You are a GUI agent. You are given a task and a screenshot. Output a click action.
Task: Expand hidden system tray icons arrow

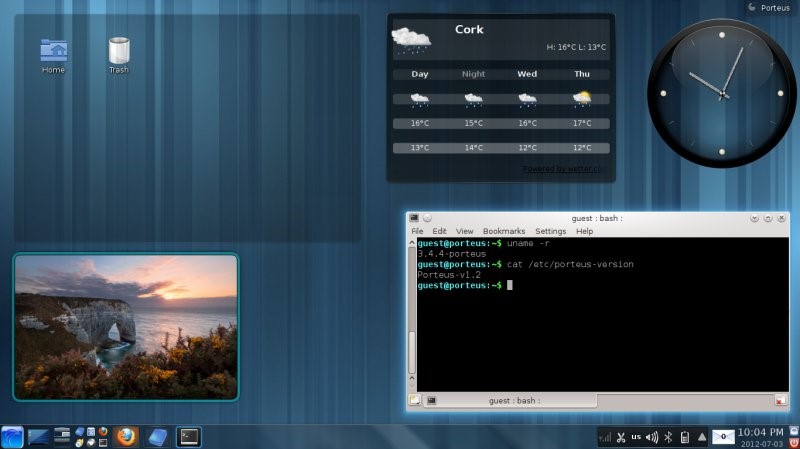tap(702, 437)
